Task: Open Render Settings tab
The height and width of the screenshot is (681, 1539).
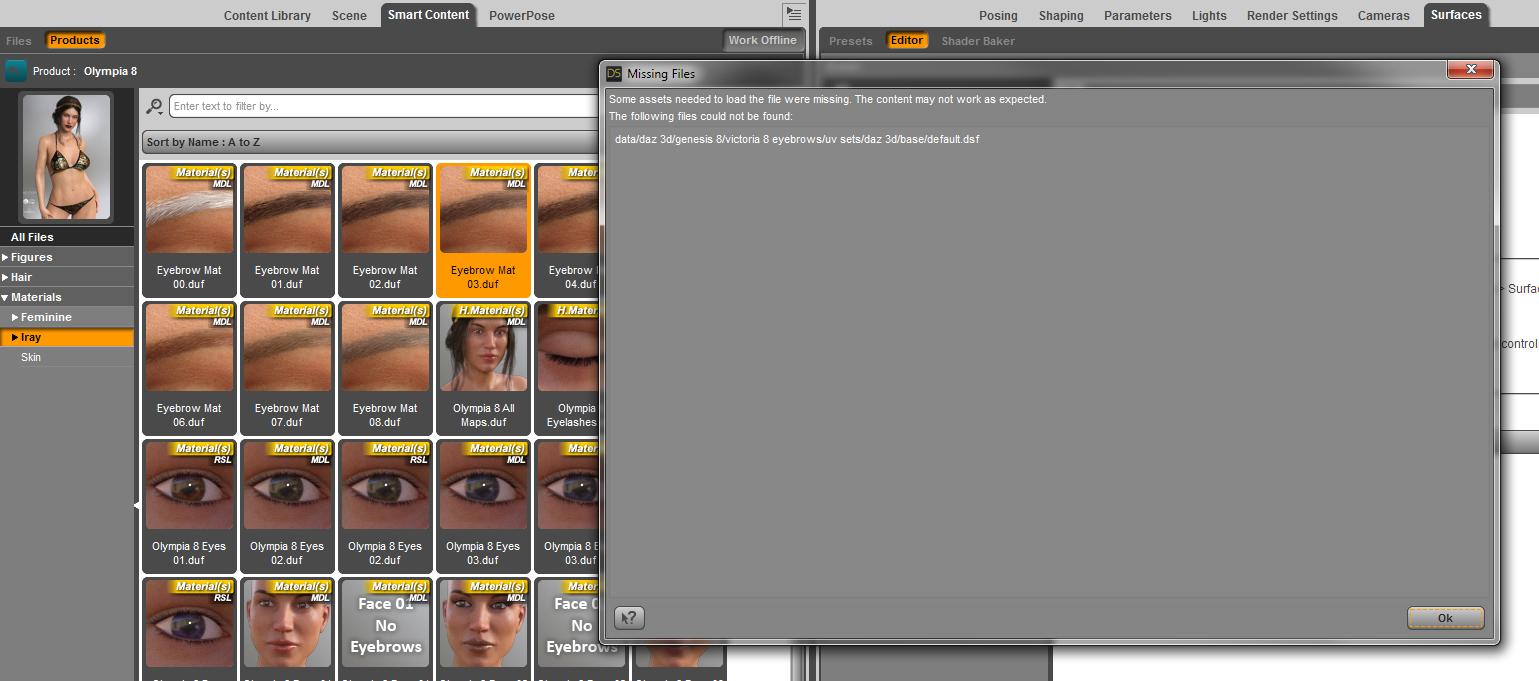Action: click(1292, 15)
